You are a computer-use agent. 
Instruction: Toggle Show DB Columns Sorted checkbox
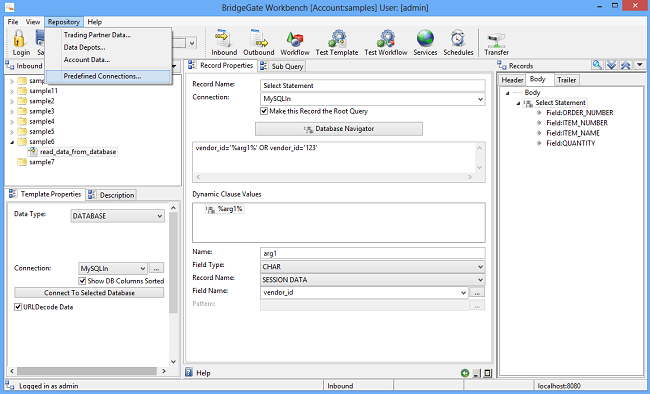pyautogui.click(x=82, y=281)
